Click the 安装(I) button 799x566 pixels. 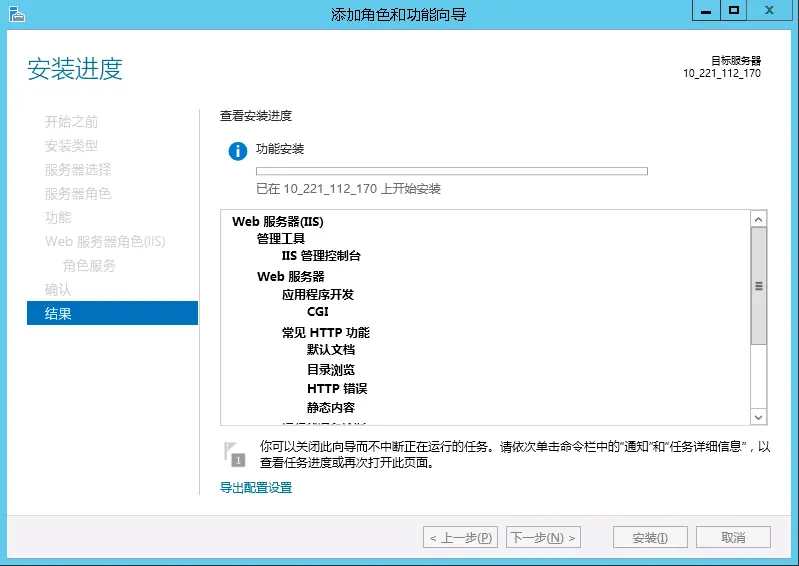650,537
